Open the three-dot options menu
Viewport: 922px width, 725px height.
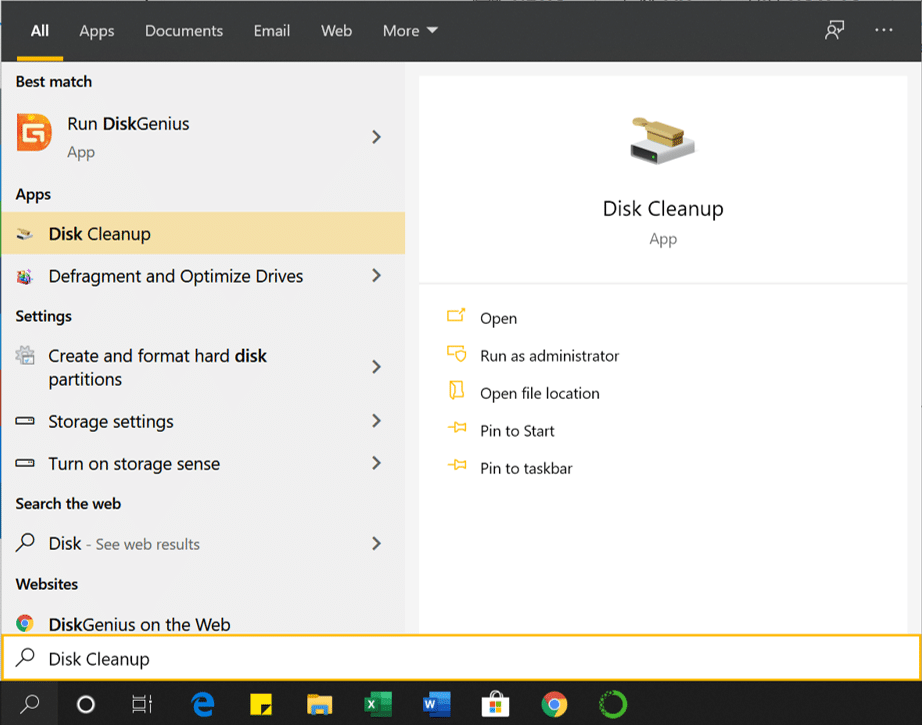(x=883, y=30)
